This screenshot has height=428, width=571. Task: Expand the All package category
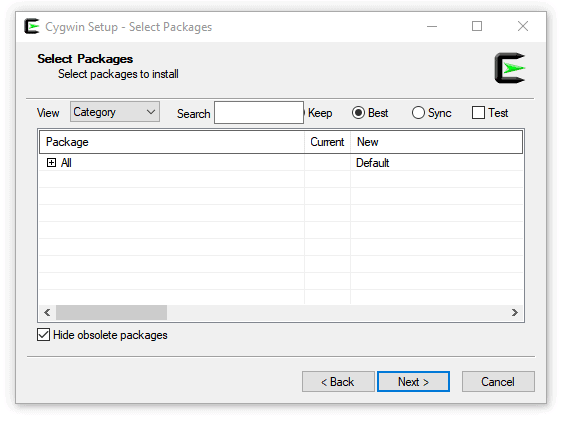click(x=51, y=163)
